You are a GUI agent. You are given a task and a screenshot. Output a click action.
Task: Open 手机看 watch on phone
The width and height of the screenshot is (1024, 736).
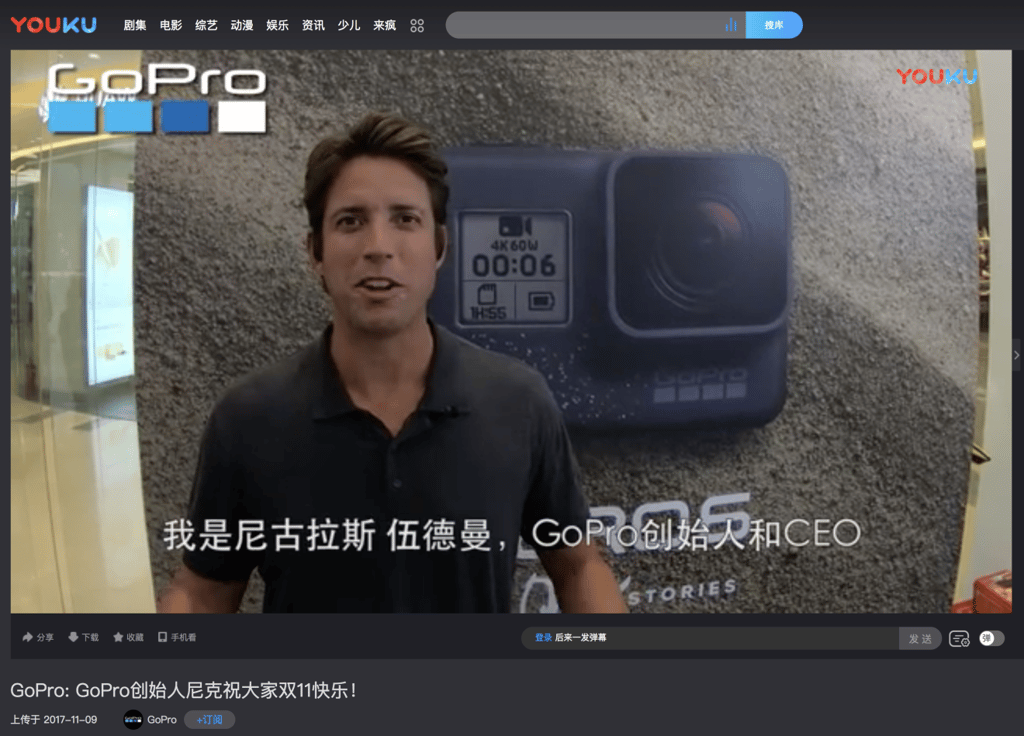click(x=177, y=637)
